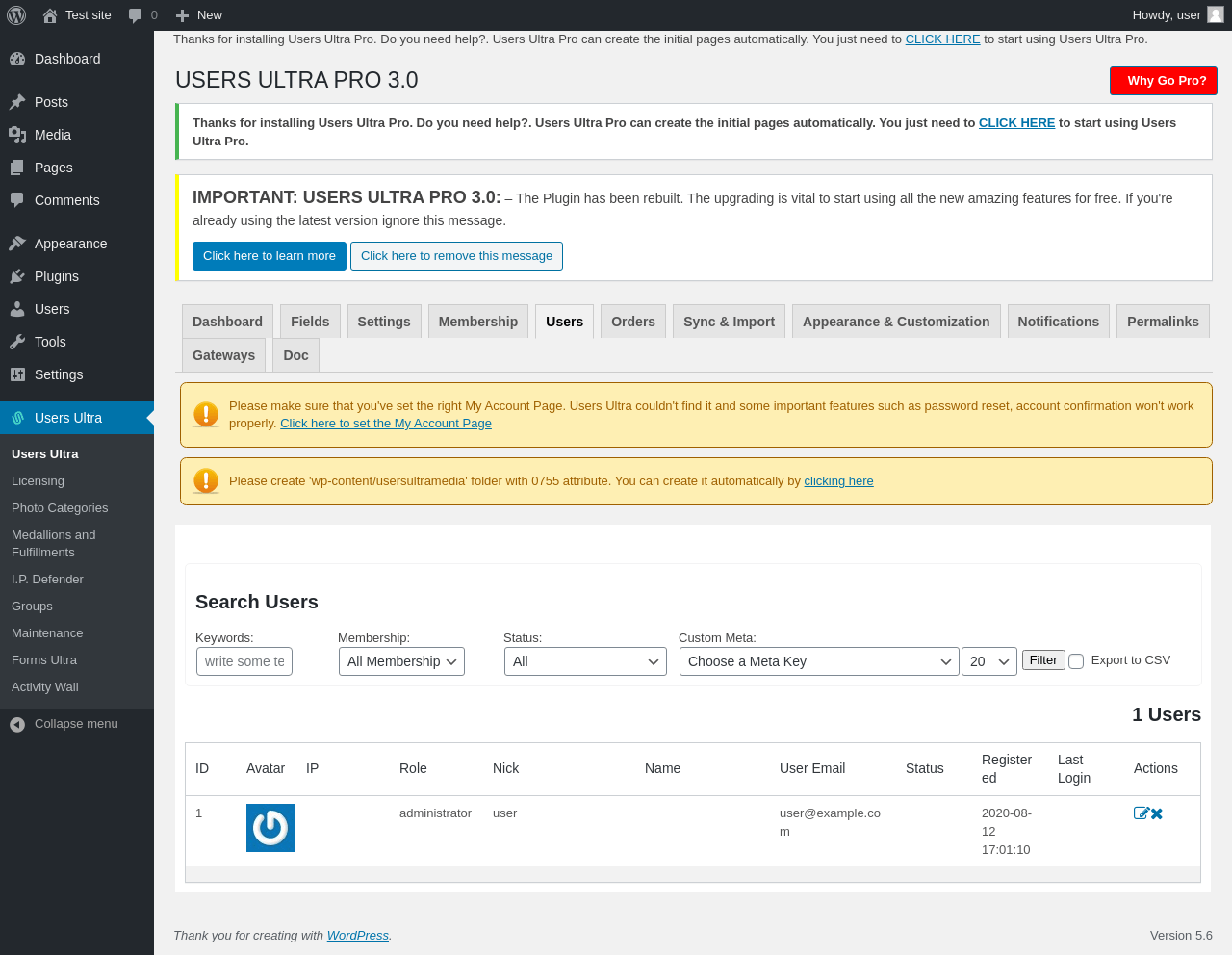This screenshot has height=955, width=1232.
Task: Open the All Membership dropdown
Action: [401, 661]
